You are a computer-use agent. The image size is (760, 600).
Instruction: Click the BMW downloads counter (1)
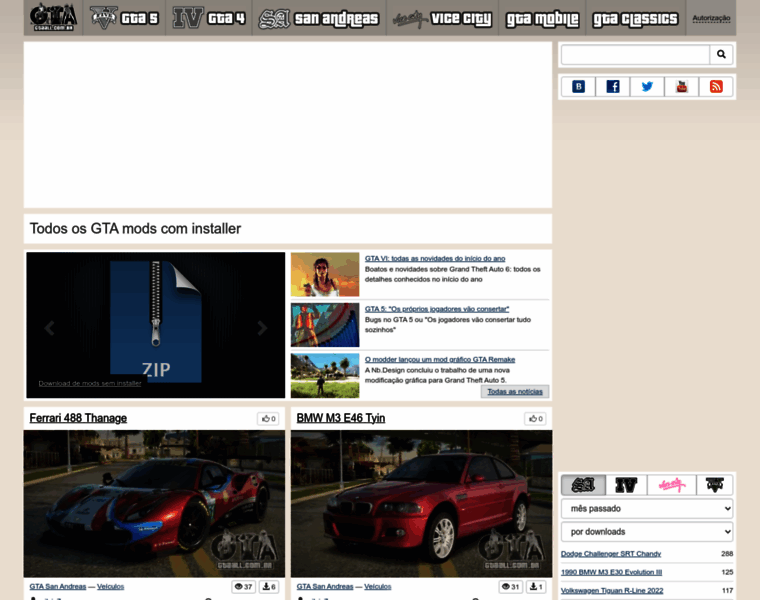pos(536,586)
